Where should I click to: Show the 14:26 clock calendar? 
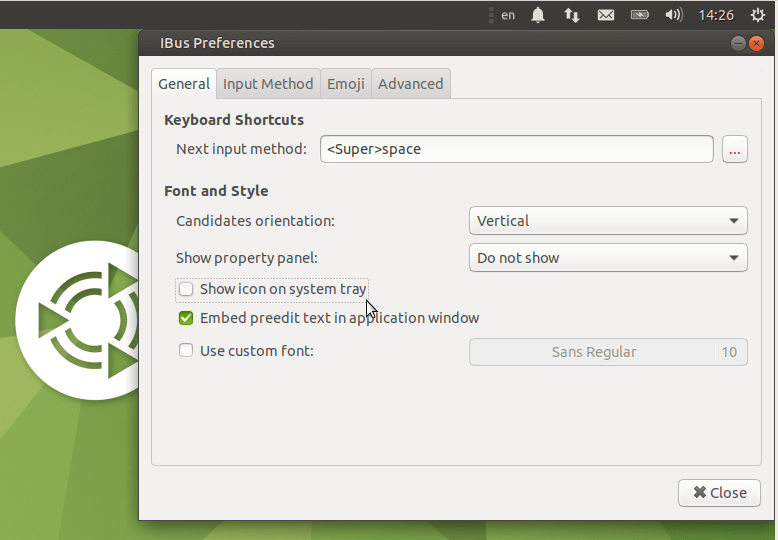716,15
